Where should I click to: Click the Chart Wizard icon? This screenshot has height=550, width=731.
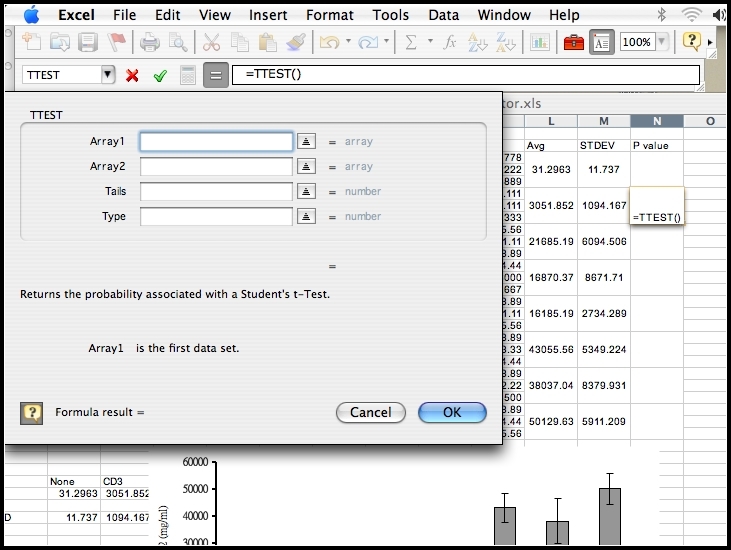click(539, 42)
